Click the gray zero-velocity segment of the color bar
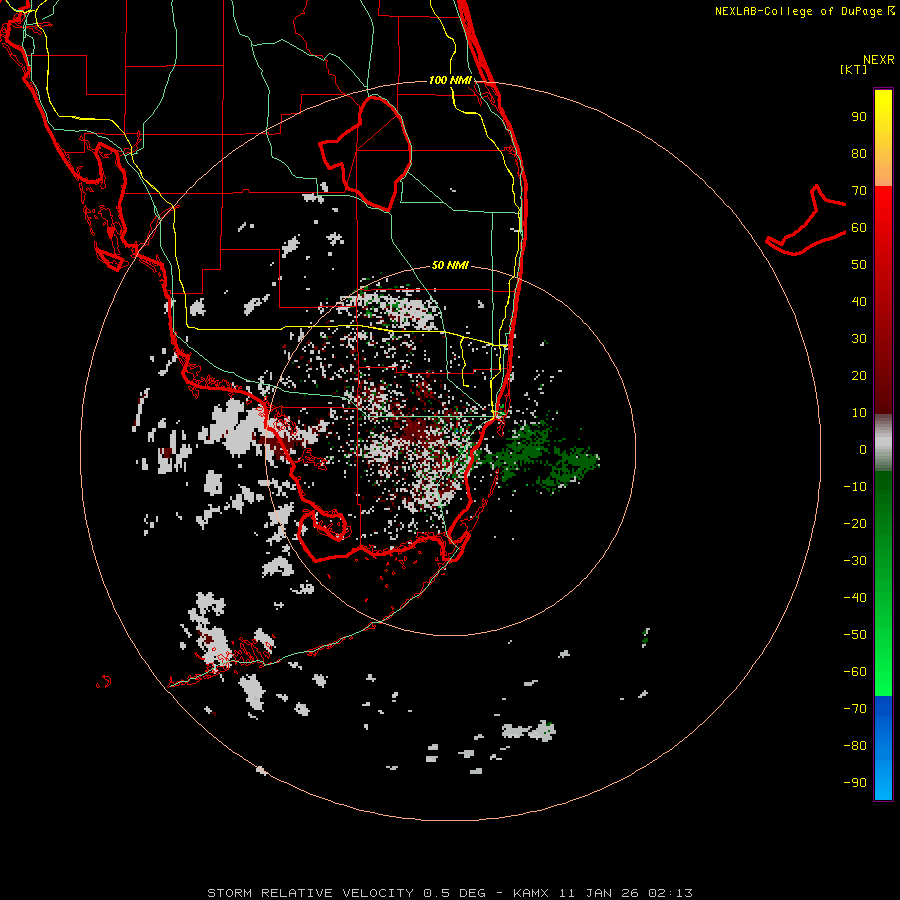 pos(883,443)
